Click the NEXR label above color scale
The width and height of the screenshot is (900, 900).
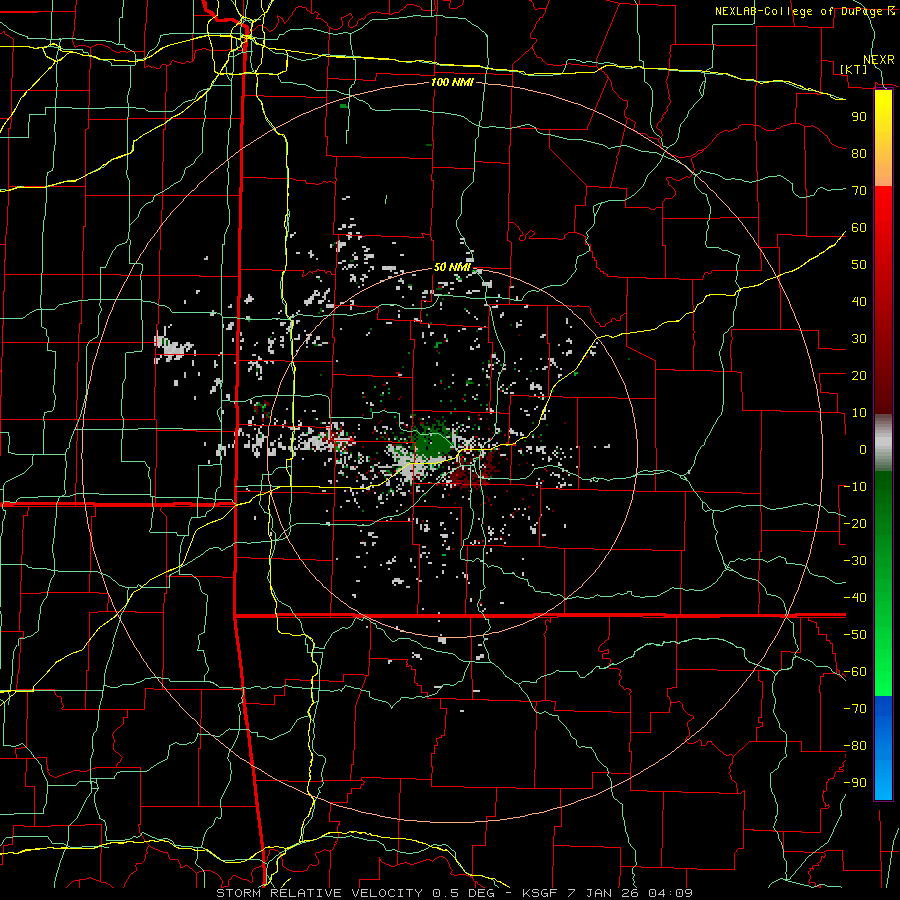879,60
